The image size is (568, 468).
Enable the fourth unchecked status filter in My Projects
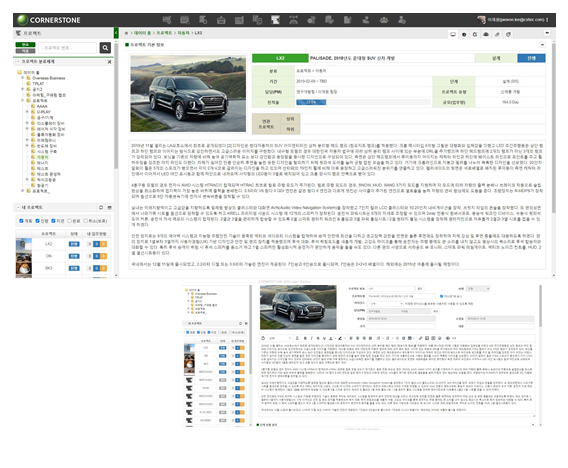[x=70, y=221]
